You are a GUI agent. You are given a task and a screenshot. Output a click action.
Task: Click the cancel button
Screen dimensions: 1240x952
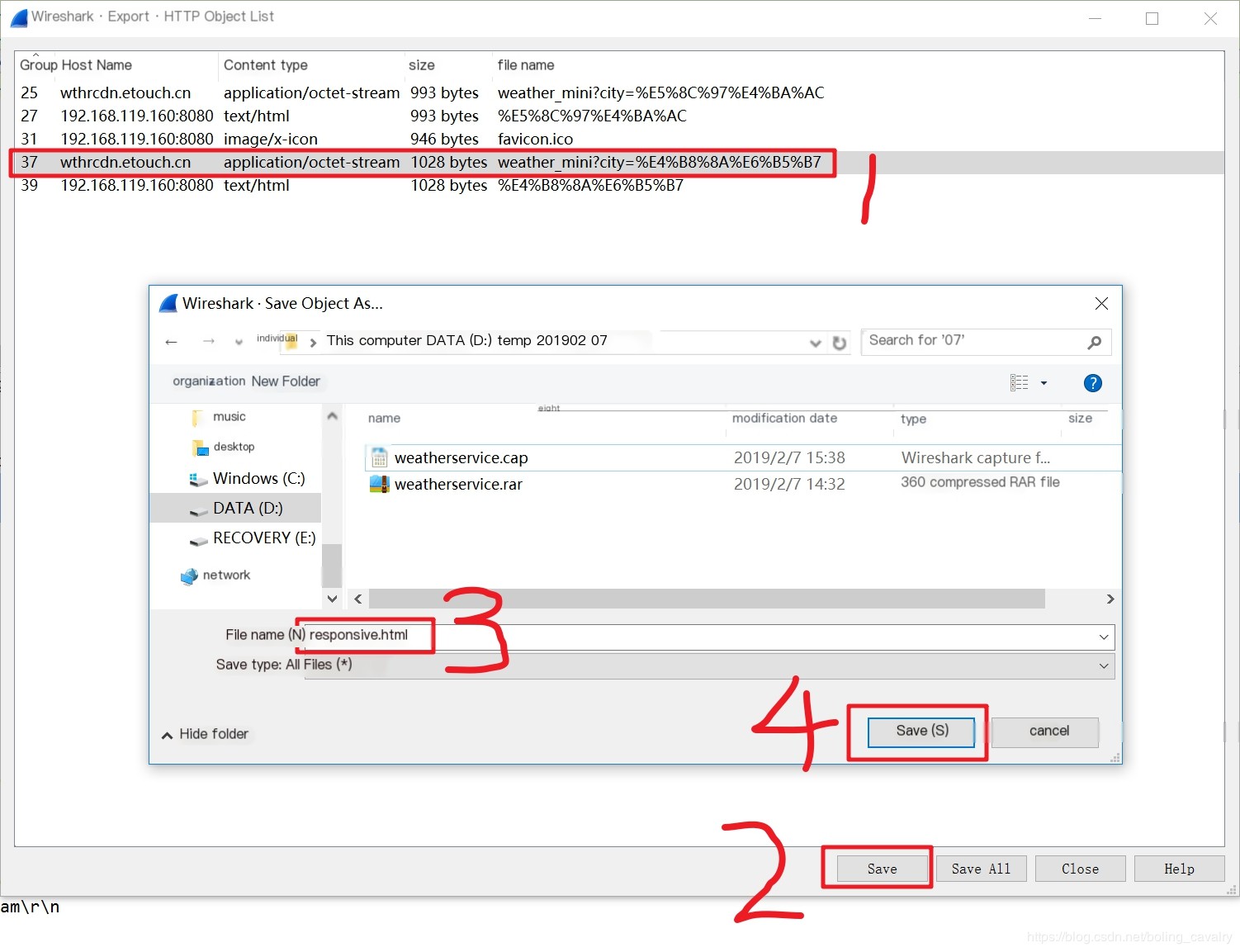click(1045, 732)
